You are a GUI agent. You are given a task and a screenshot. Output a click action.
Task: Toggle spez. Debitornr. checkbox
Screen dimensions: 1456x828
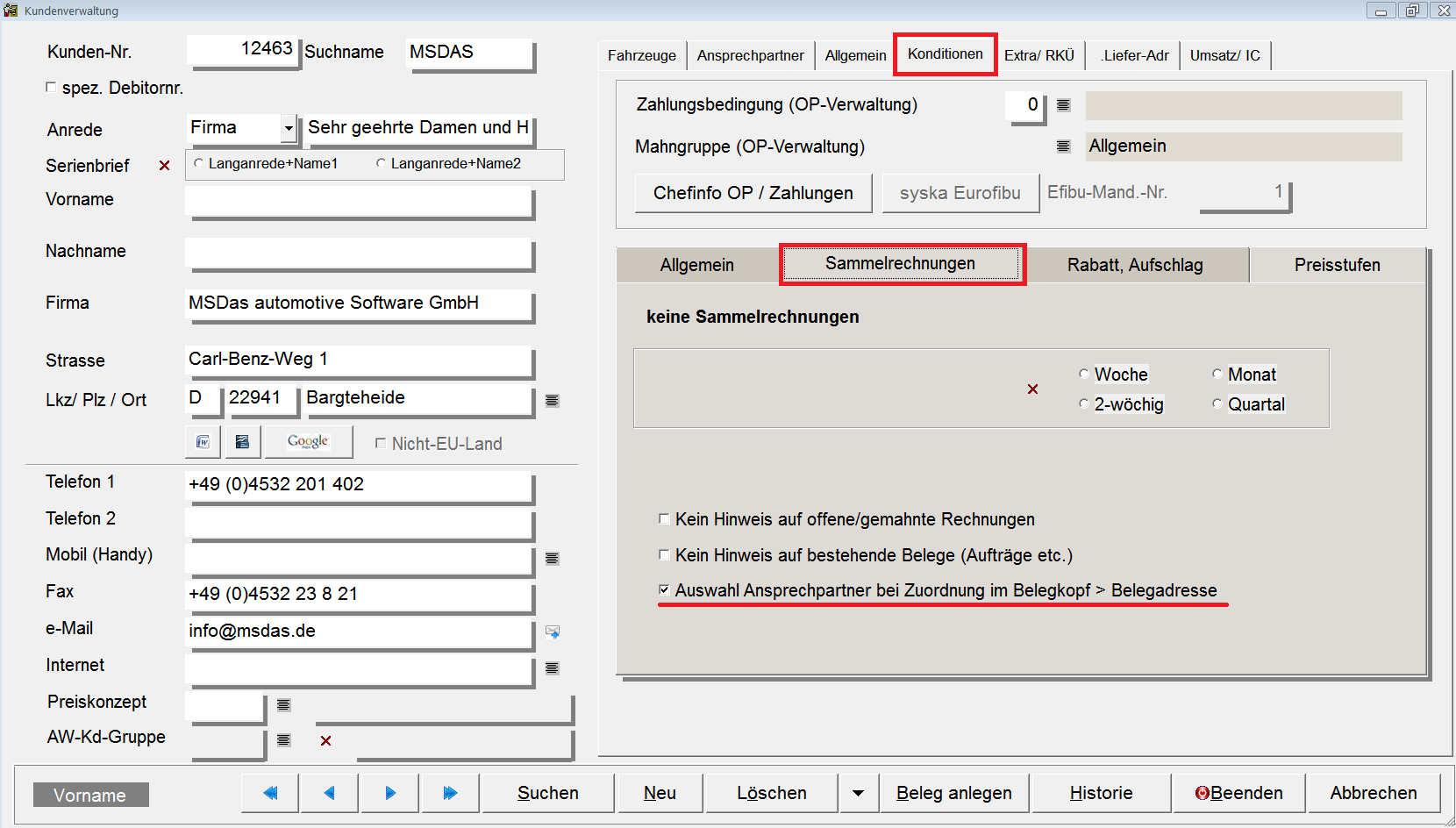51,87
